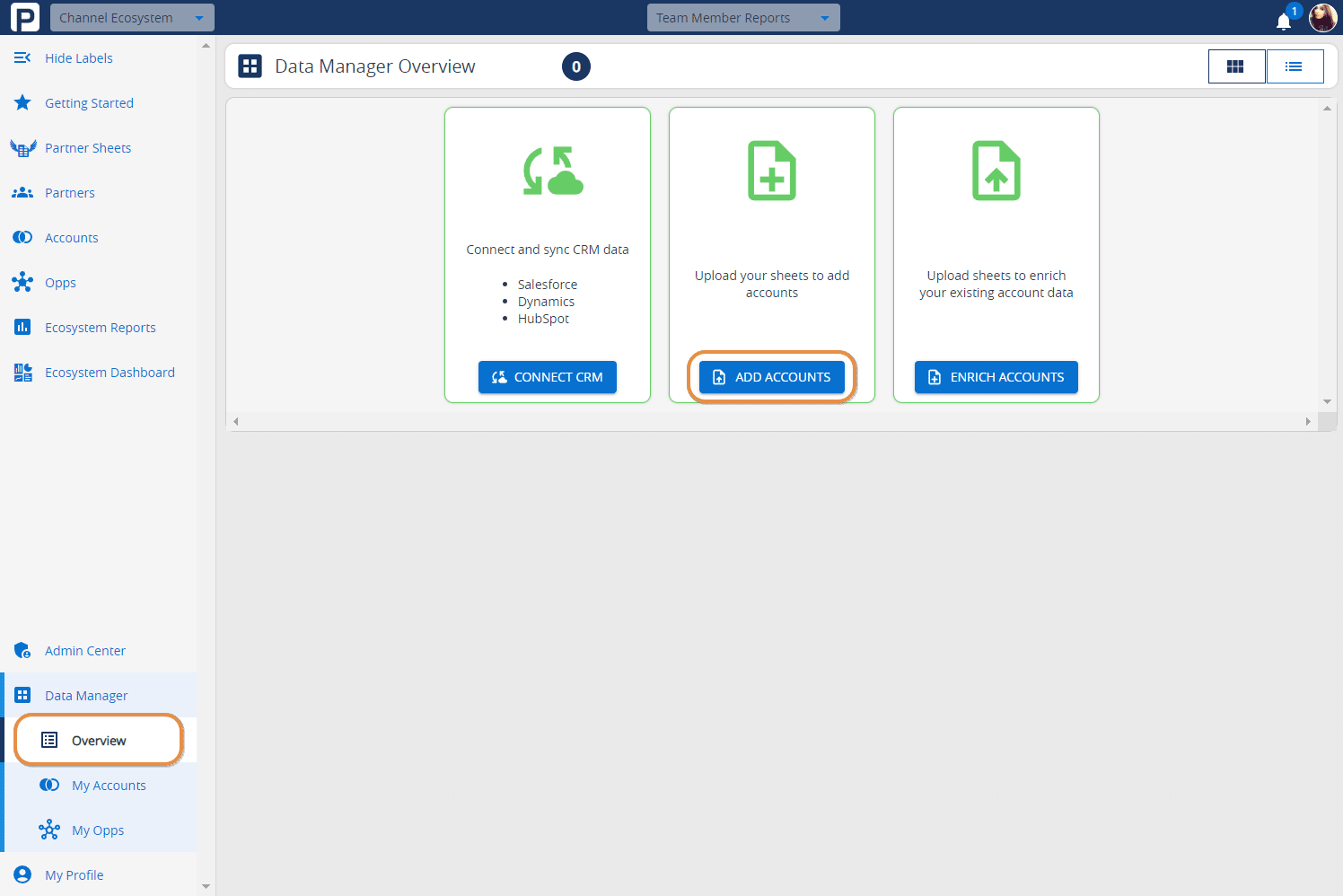Switch to grid view layout
The image size is (1343, 896).
[1236, 66]
